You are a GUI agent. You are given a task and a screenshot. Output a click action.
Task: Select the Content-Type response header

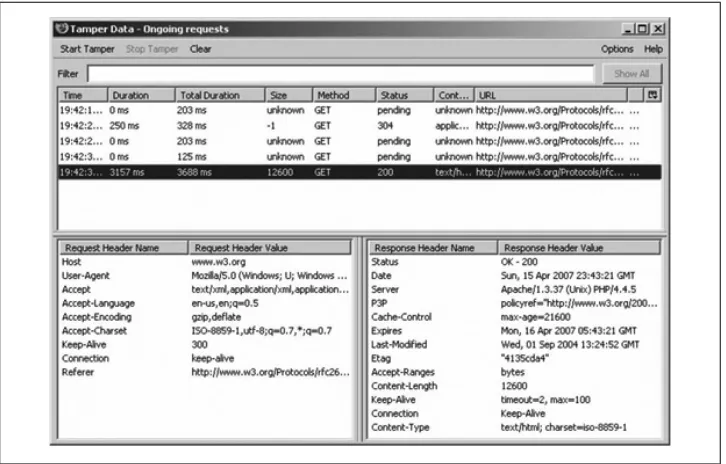coord(514,427)
